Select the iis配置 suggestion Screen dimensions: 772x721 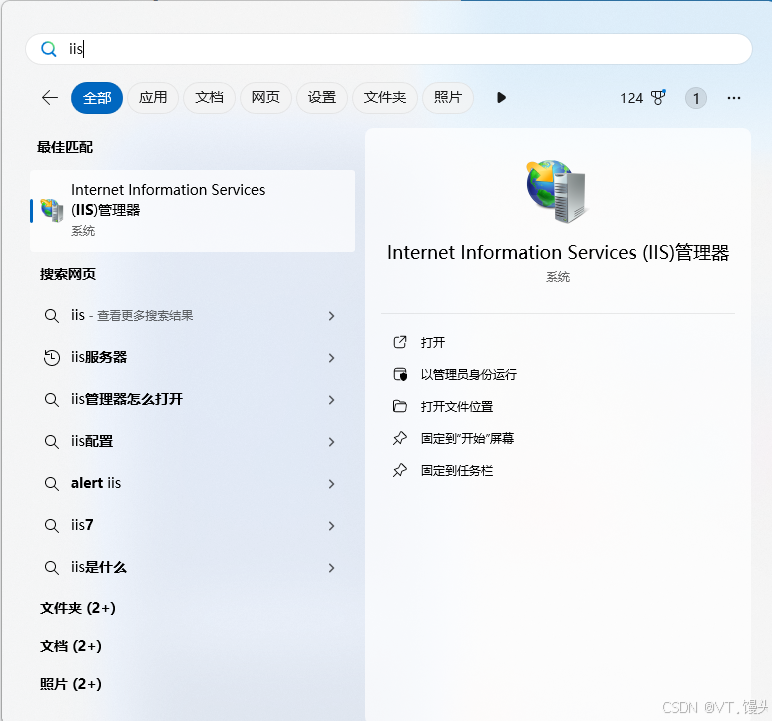pyautogui.click(x=193, y=441)
